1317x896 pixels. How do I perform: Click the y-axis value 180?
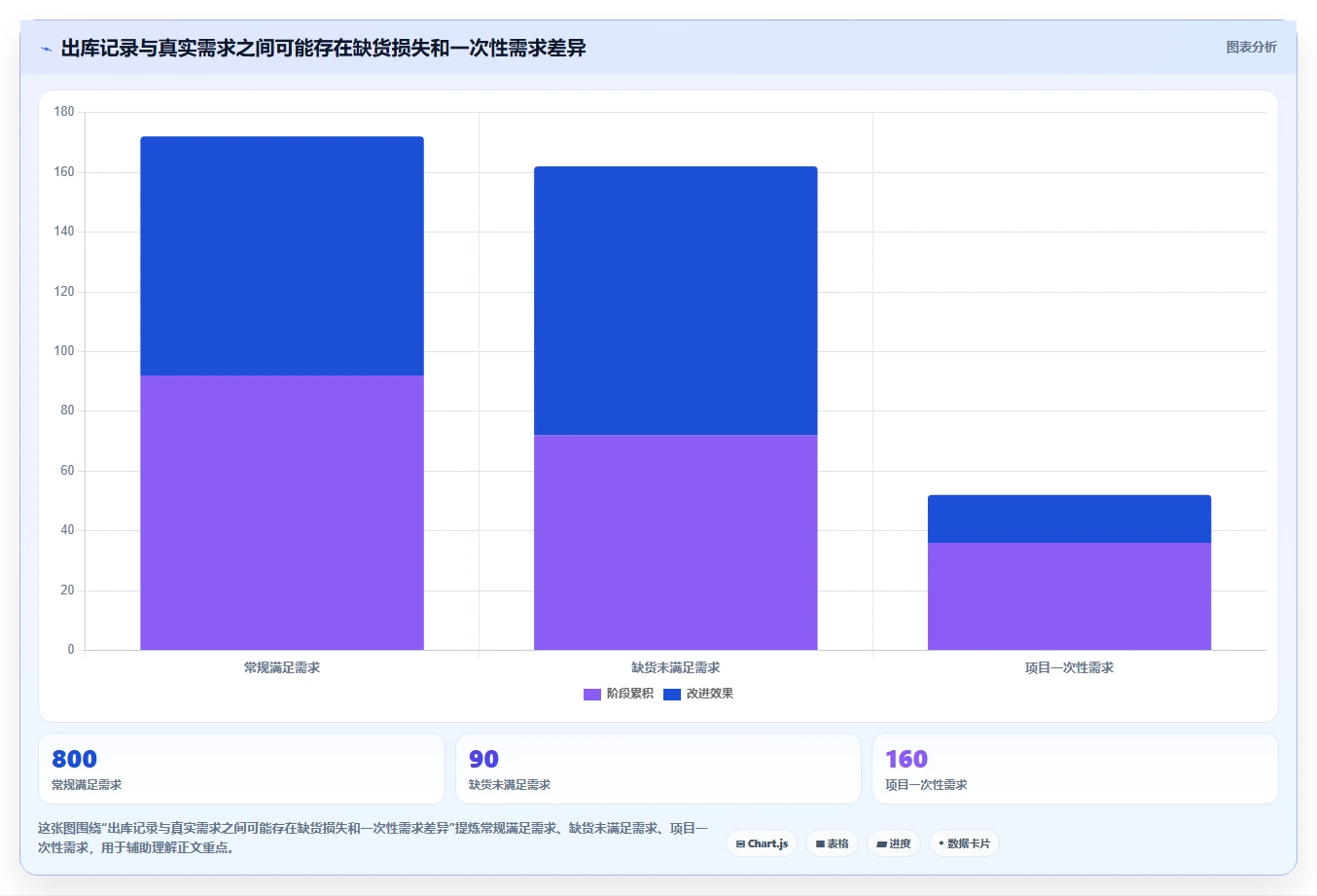click(64, 112)
